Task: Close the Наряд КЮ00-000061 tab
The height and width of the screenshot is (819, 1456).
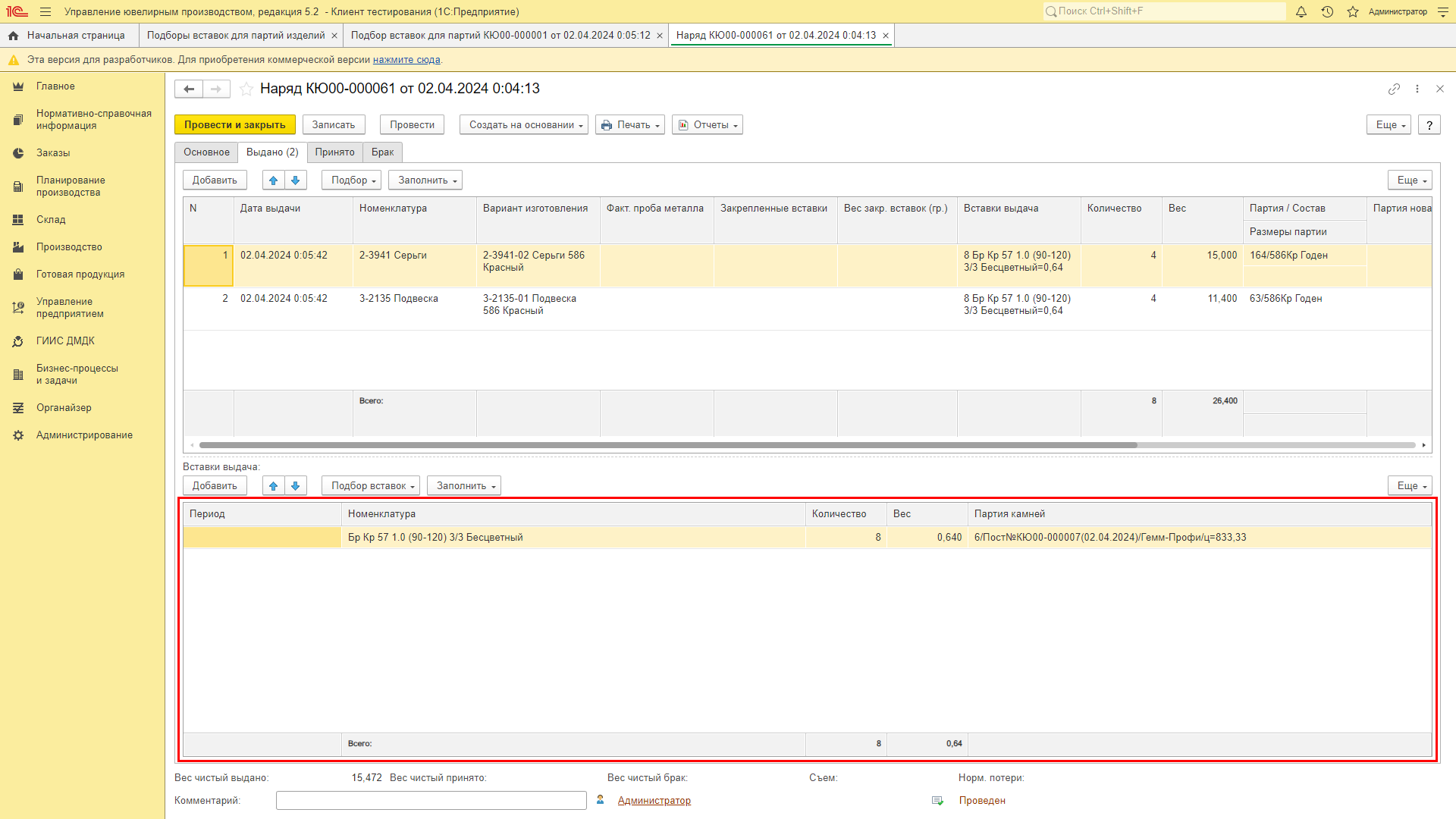Action: pos(886,36)
